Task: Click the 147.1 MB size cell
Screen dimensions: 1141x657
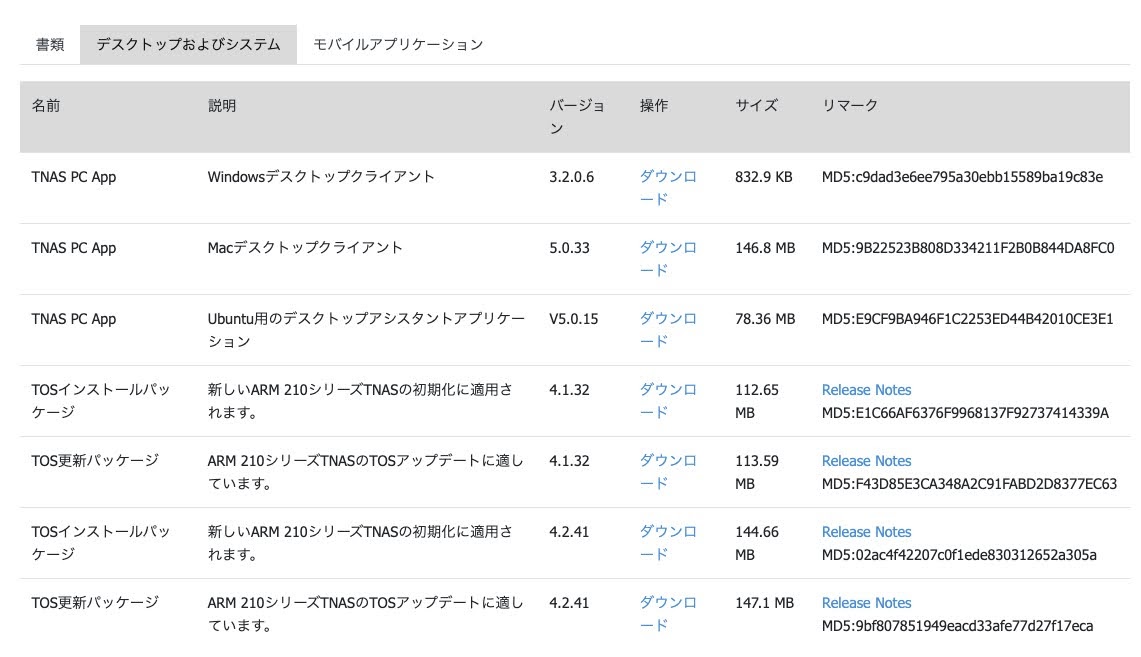Action: pyautogui.click(x=764, y=603)
